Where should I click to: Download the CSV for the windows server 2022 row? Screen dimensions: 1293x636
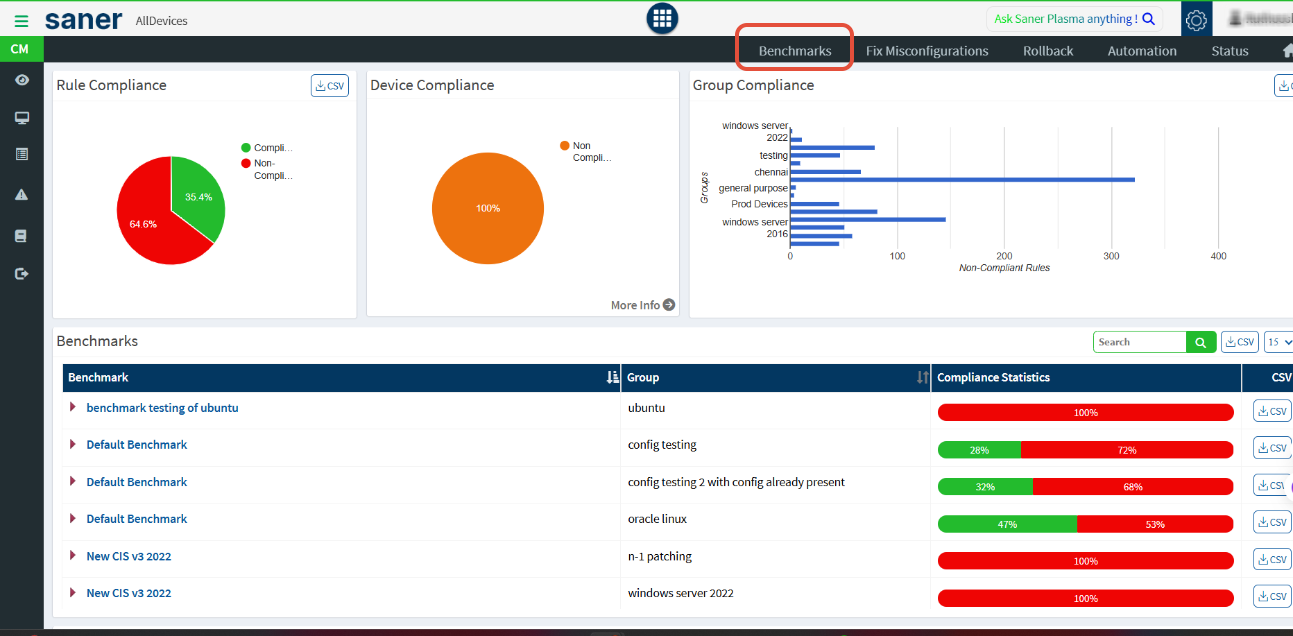coord(1272,596)
